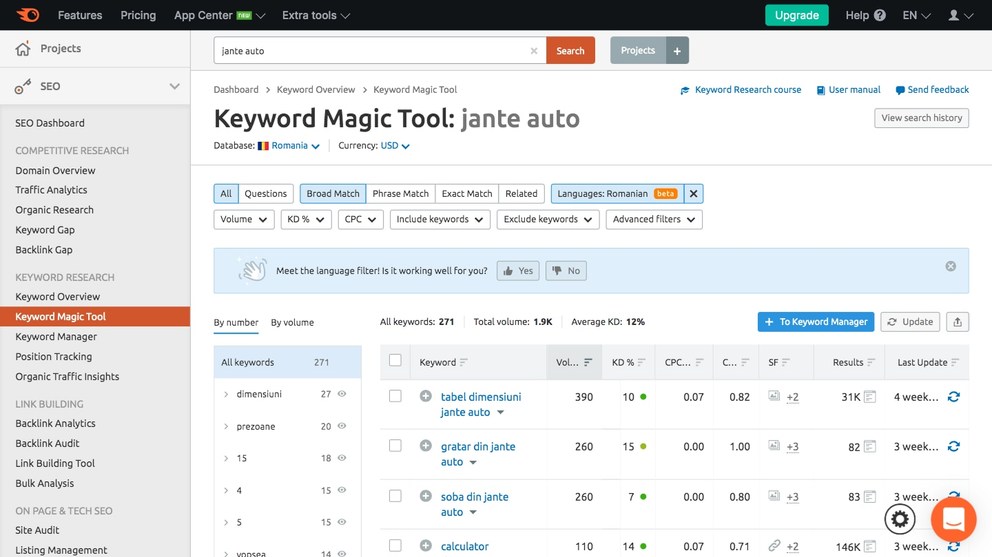Export keywords using the upload icon
This screenshot has height=557, width=992.
[957, 322]
